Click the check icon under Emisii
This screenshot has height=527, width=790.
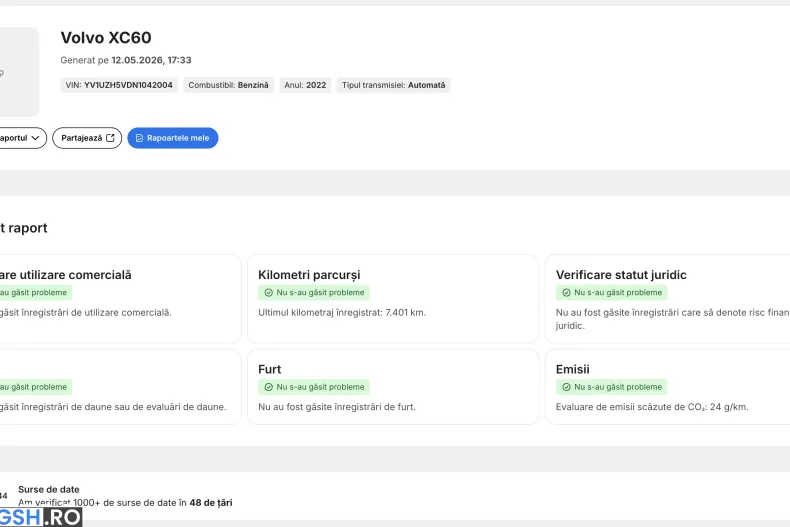click(566, 387)
